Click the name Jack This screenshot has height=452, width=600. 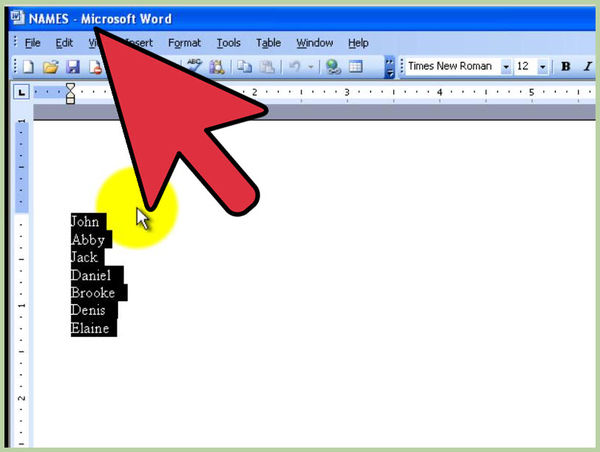click(84, 257)
